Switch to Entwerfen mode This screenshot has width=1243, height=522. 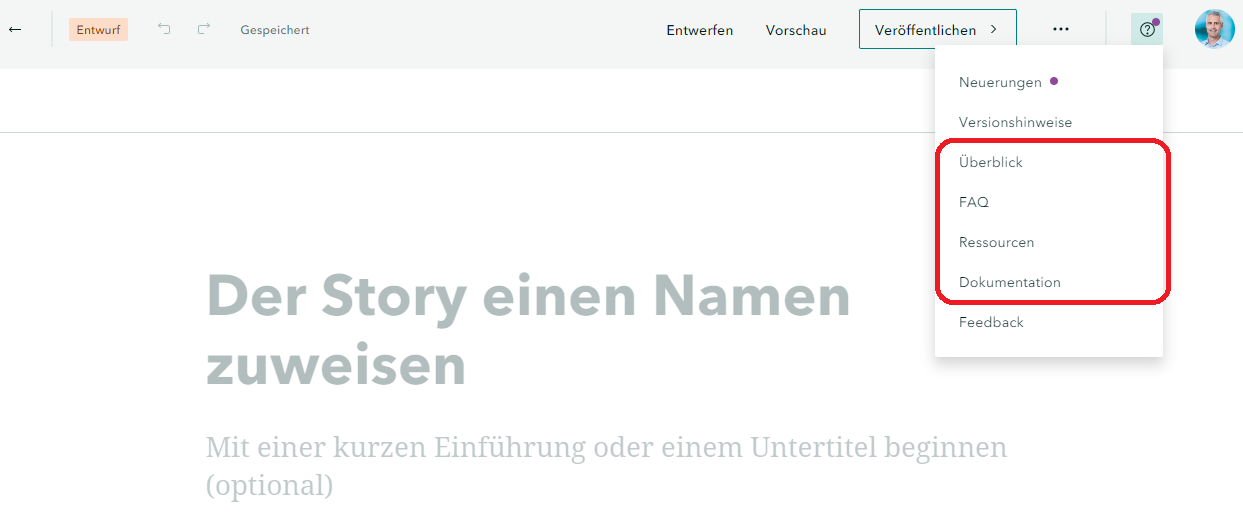[700, 30]
